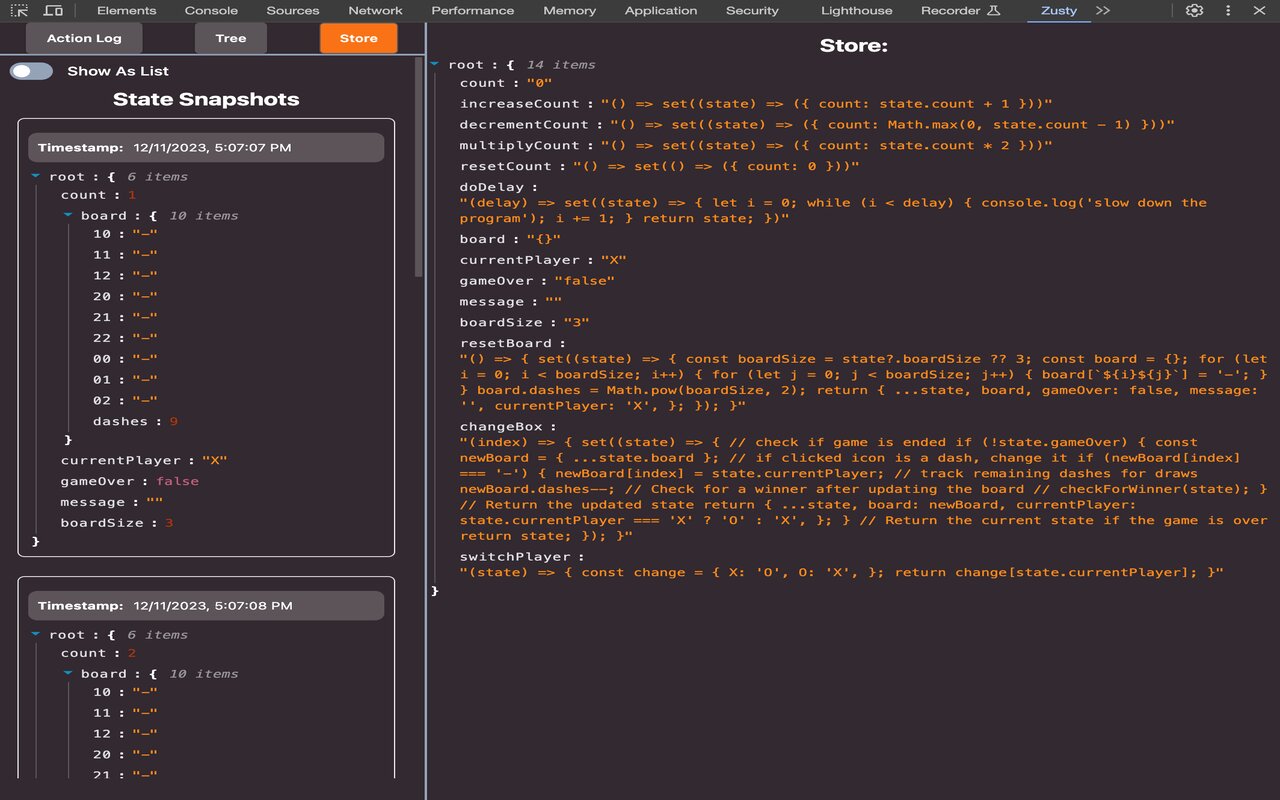Select the changeBox key in Store
1280x800 pixels.
pyautogui.click(x=502, y=427)
